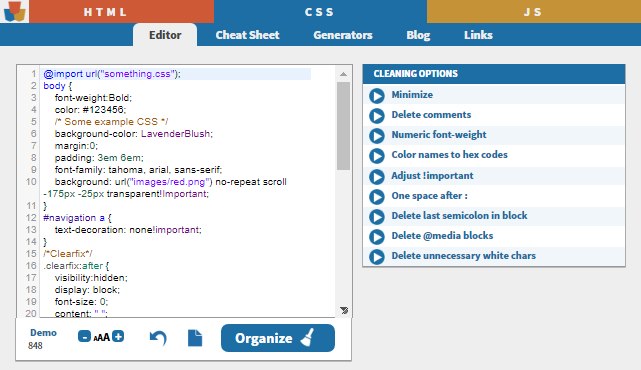
Task: Click the '#navigation a {' selector line
Action: [77, 218]
